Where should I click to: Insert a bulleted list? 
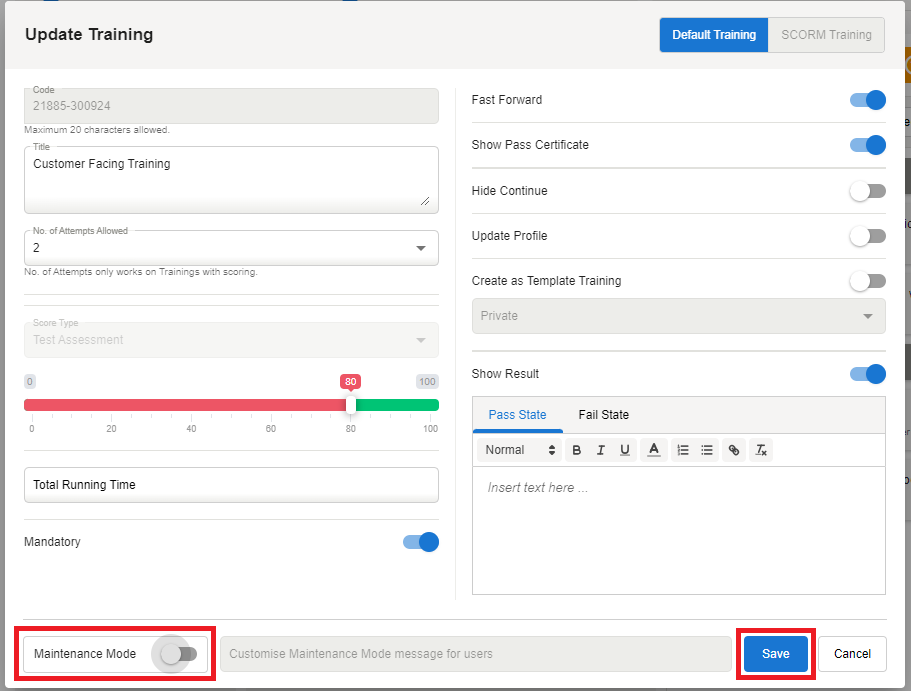tap(707, 450)
